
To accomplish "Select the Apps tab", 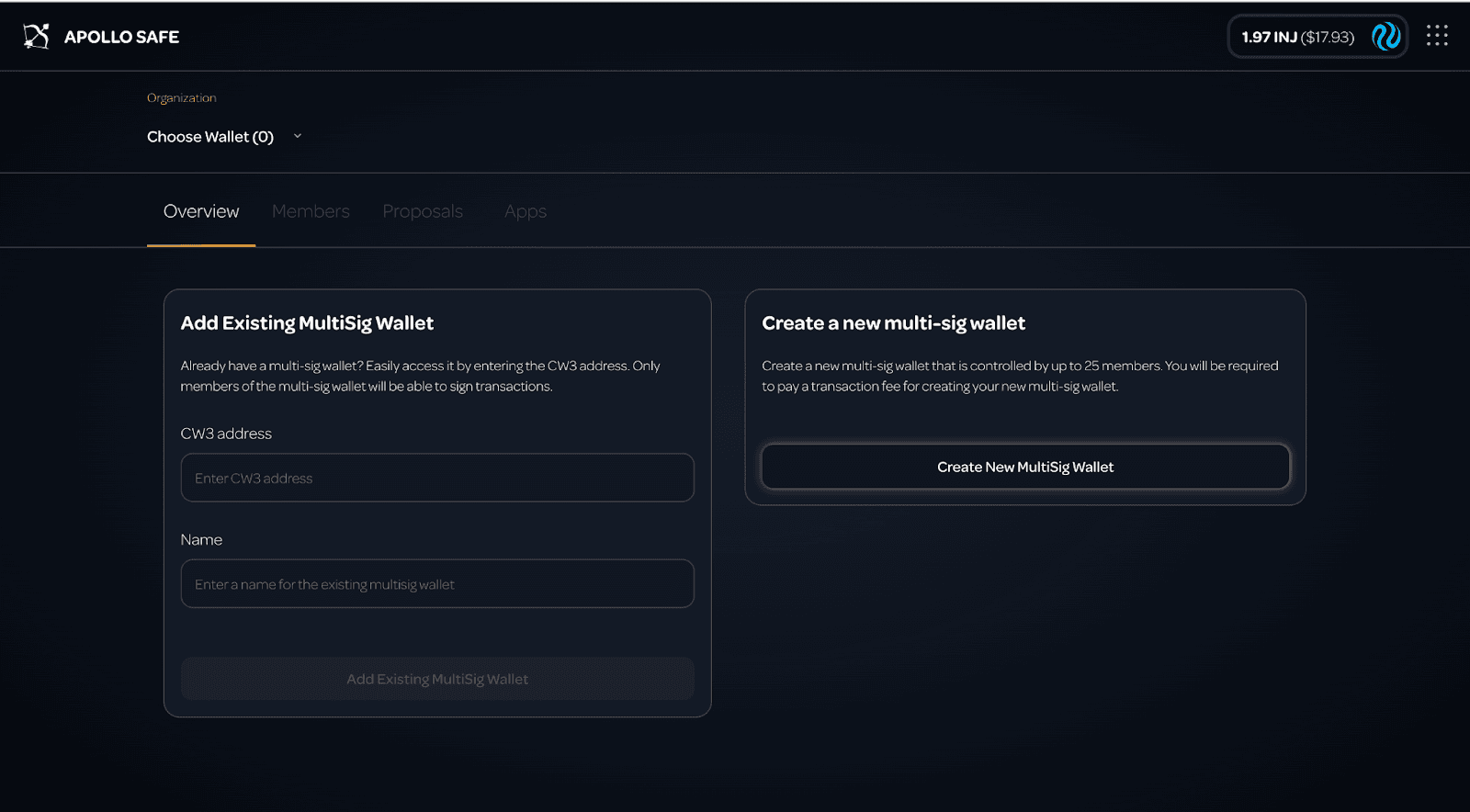I will tap(525, 211).
